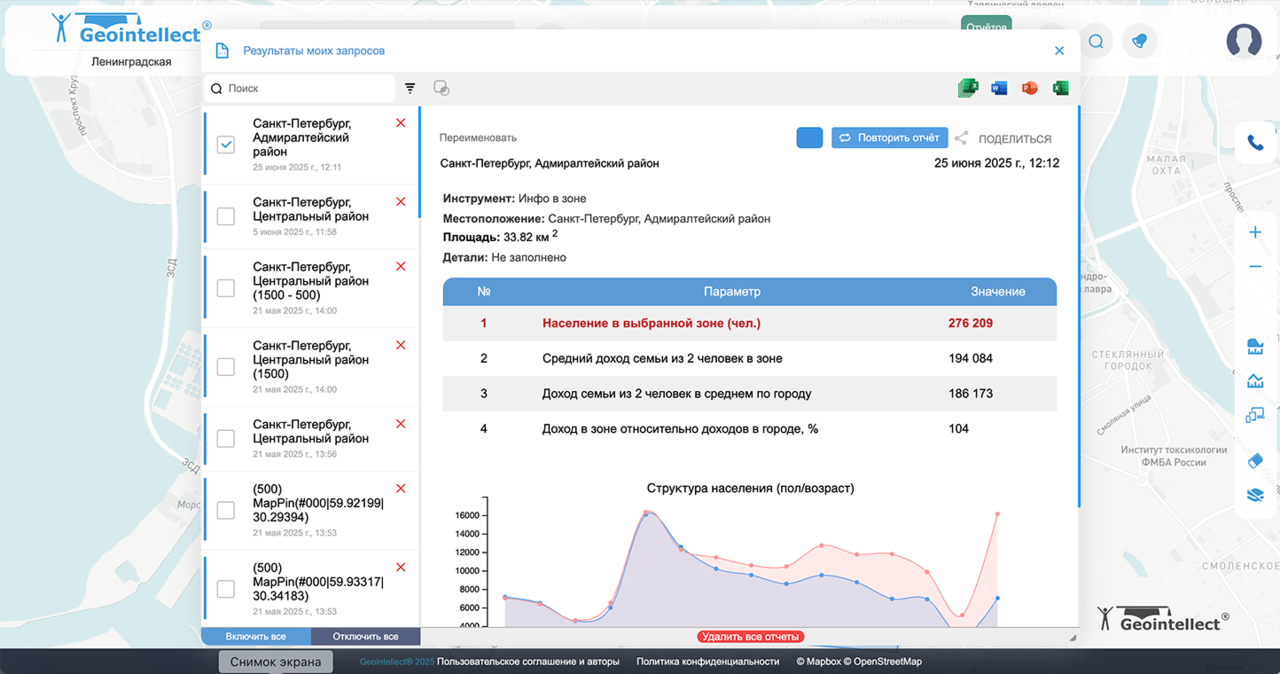This screenshot has height=674, width=1280.
Task: Click the Повторить отчёт button
Action: click(889, 138)
